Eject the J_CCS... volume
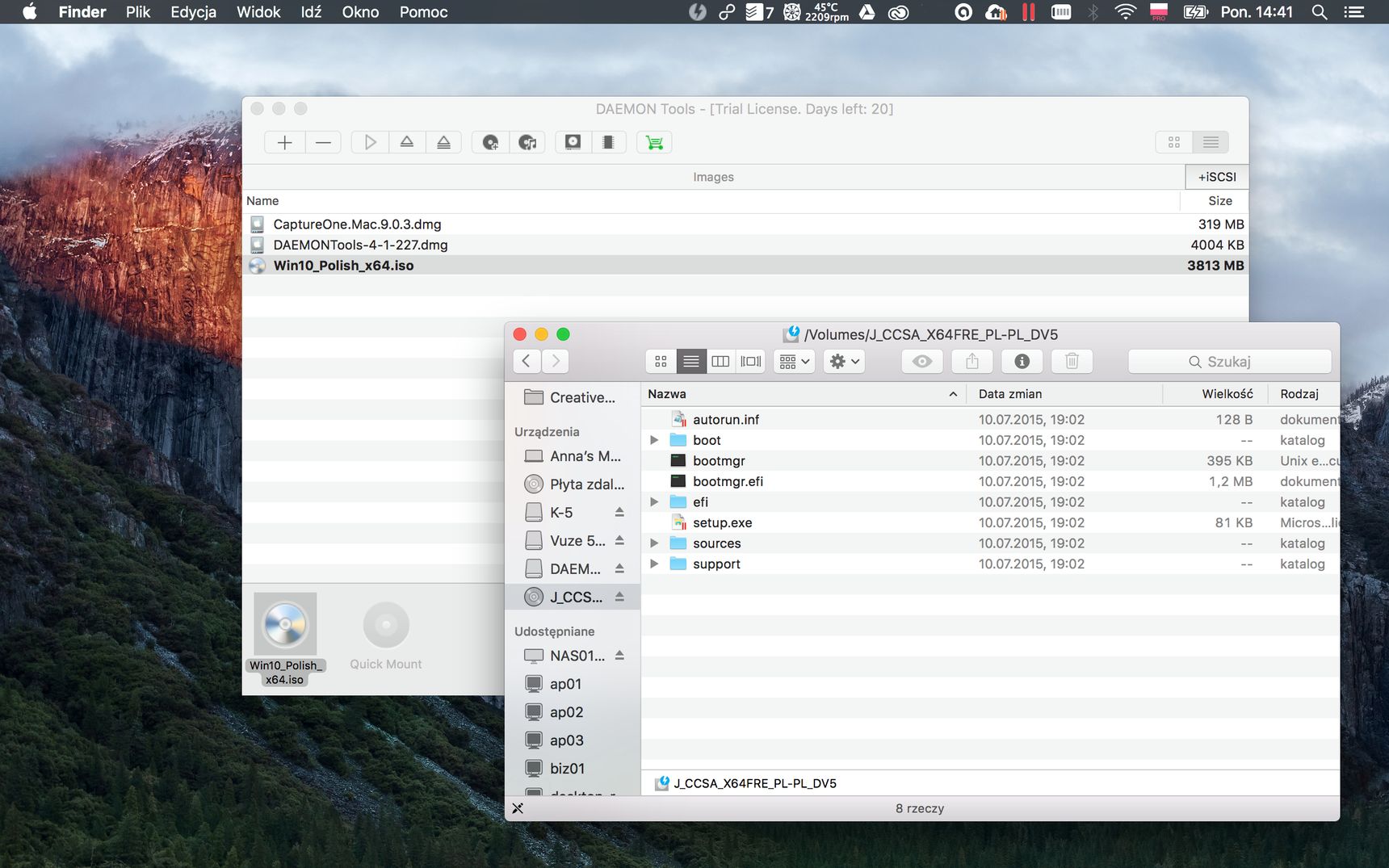The width and height of the screenshot is (1389, 868). pyautogui.click(x=619, y=597)
